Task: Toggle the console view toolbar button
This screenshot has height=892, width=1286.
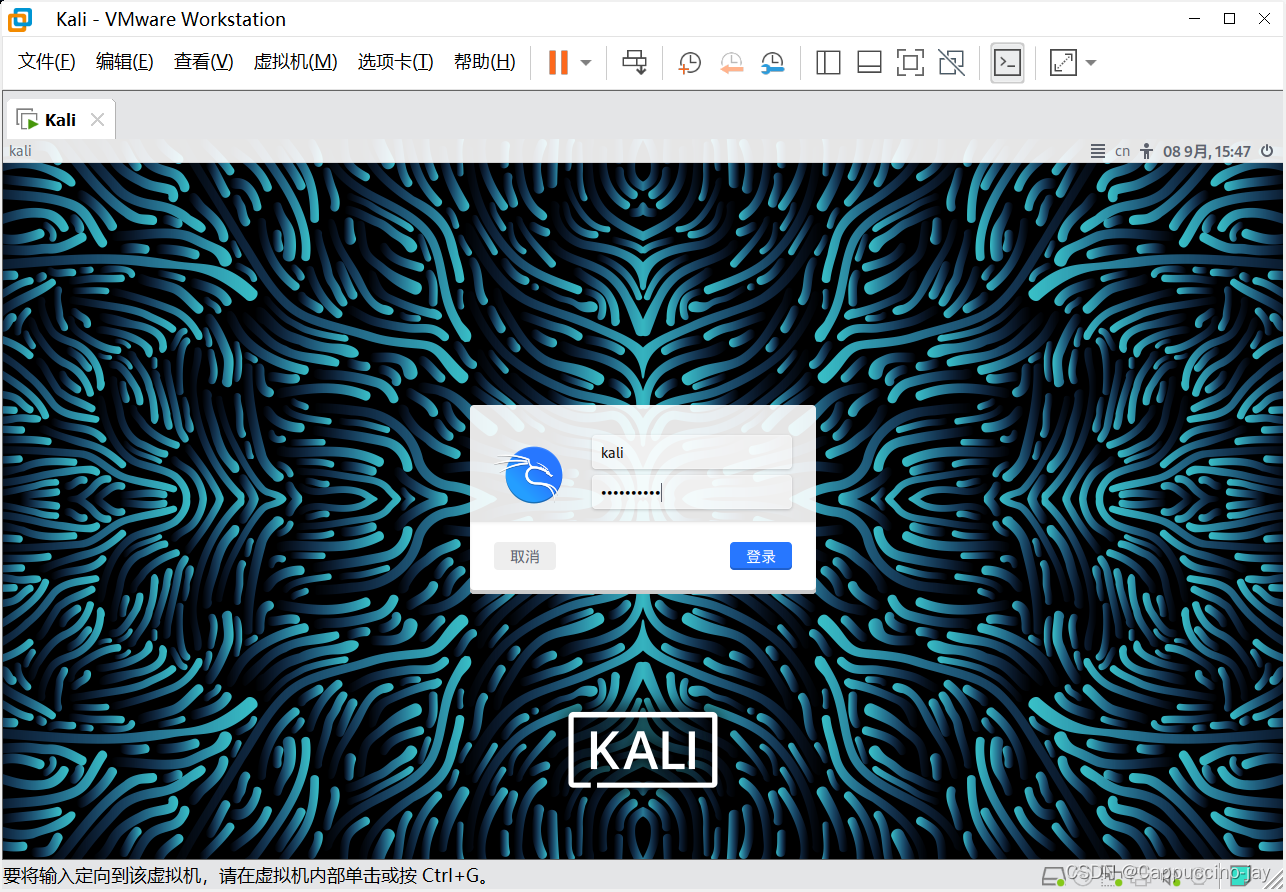Action: coord(1007,63)
